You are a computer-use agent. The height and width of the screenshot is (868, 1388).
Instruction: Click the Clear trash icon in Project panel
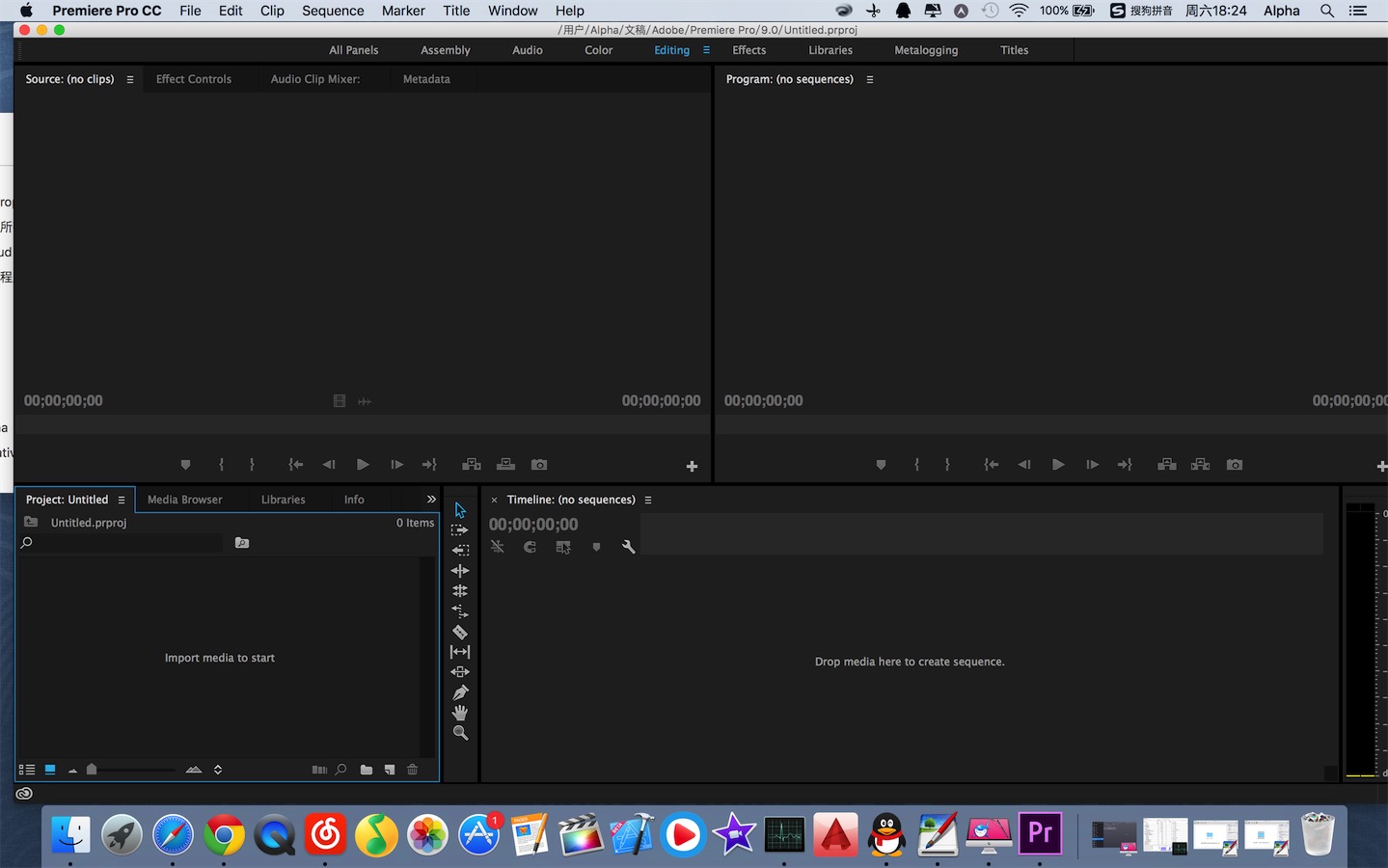(x=413, y=770)
